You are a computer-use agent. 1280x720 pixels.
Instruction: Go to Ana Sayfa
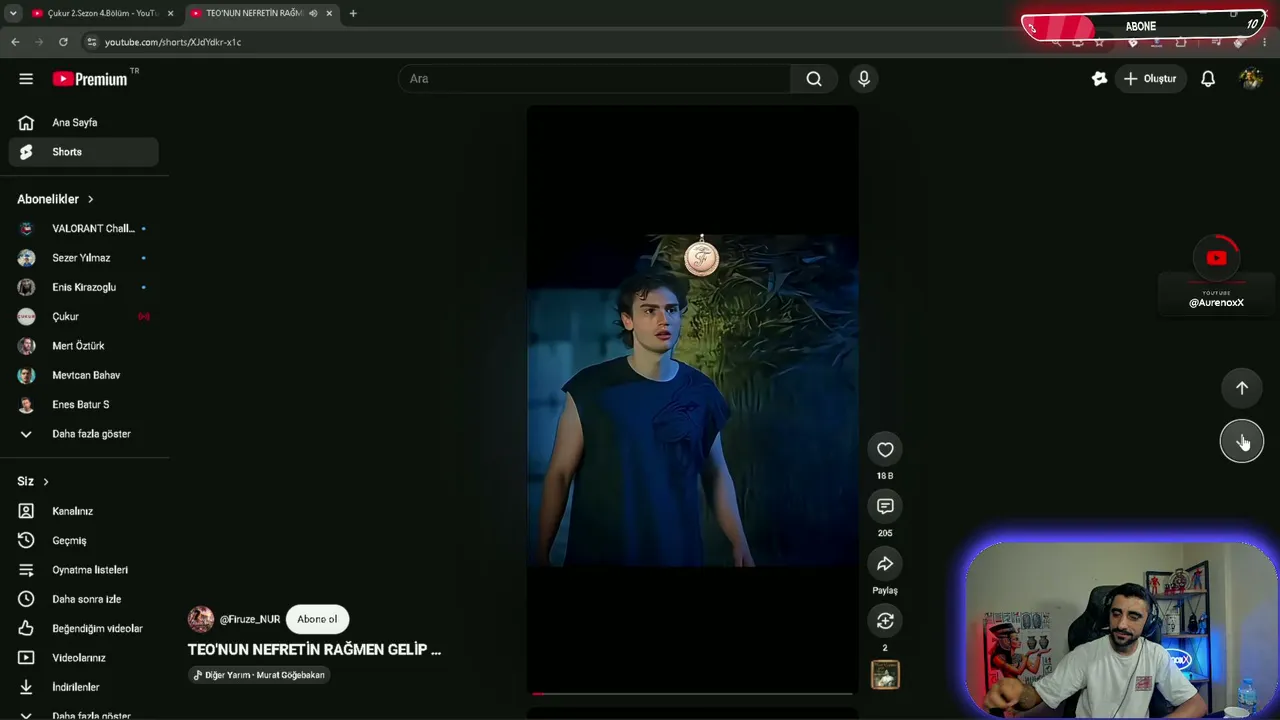pos(84,123)
